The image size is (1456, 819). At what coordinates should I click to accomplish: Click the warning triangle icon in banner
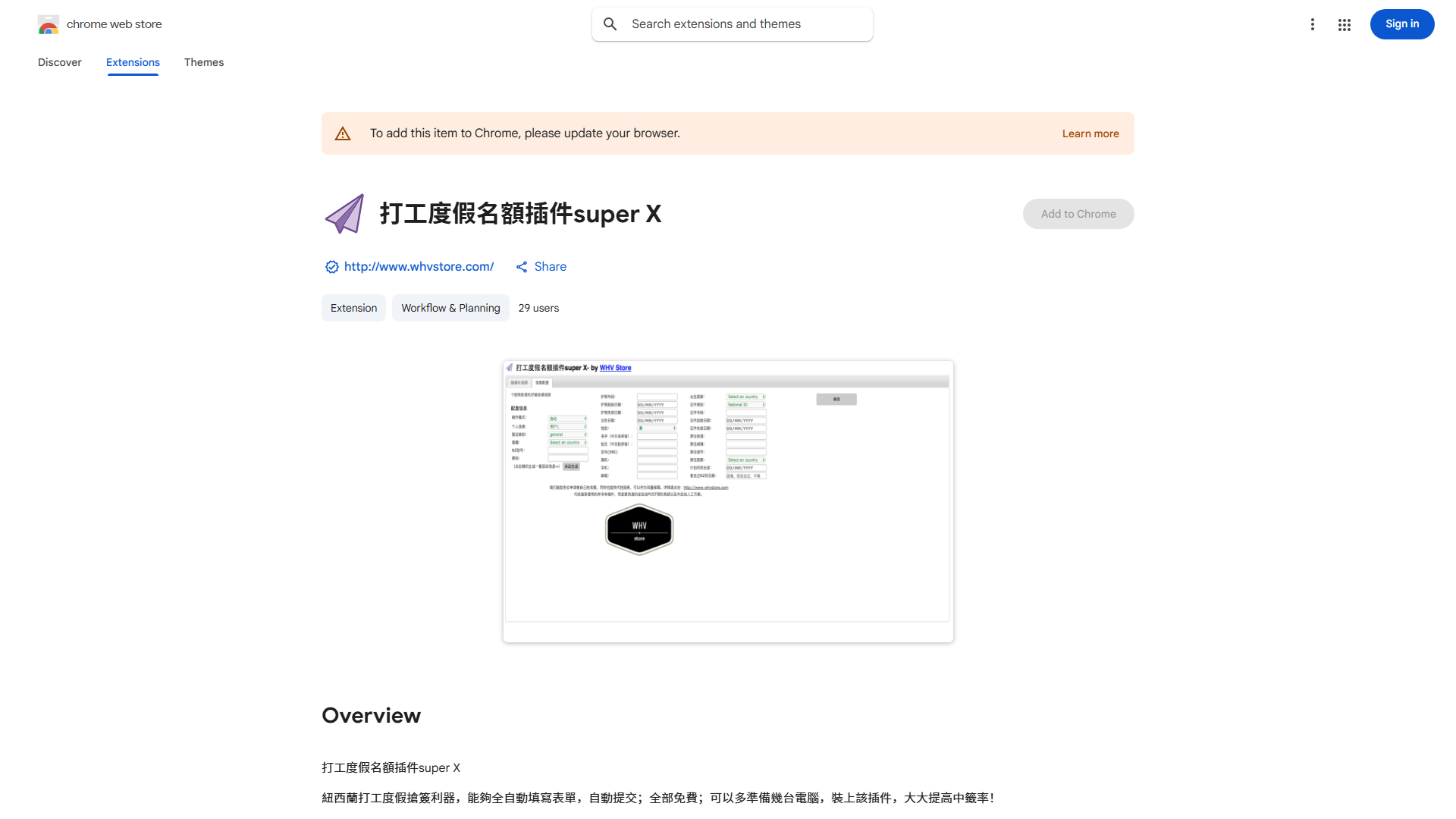coord(343,133)
